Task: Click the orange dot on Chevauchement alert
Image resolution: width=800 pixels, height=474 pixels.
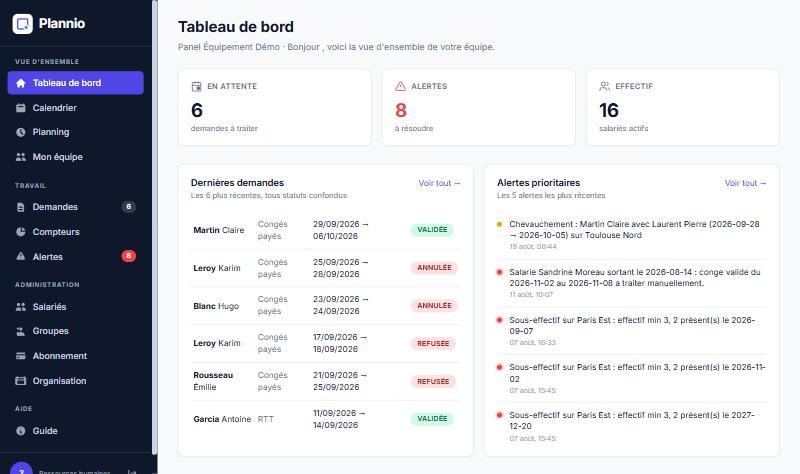Action: (499, 224)
